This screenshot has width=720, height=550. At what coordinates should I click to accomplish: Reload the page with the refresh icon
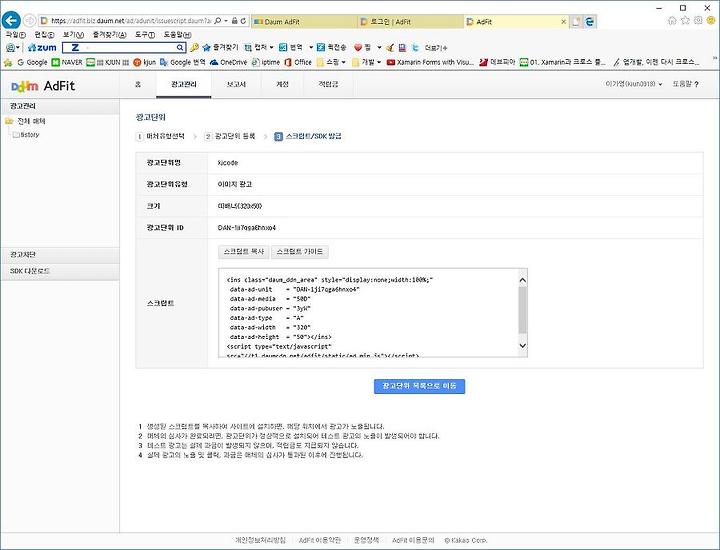243,21
